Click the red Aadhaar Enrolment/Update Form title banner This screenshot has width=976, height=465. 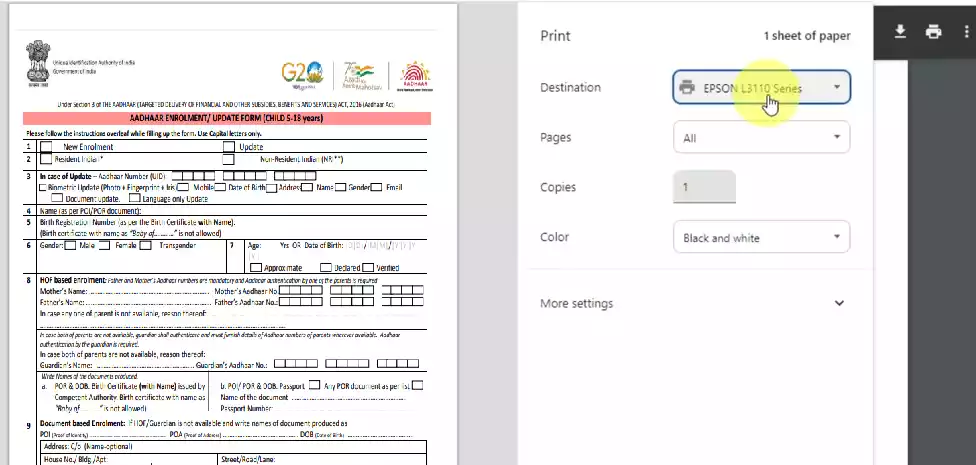tap(226, 118)
